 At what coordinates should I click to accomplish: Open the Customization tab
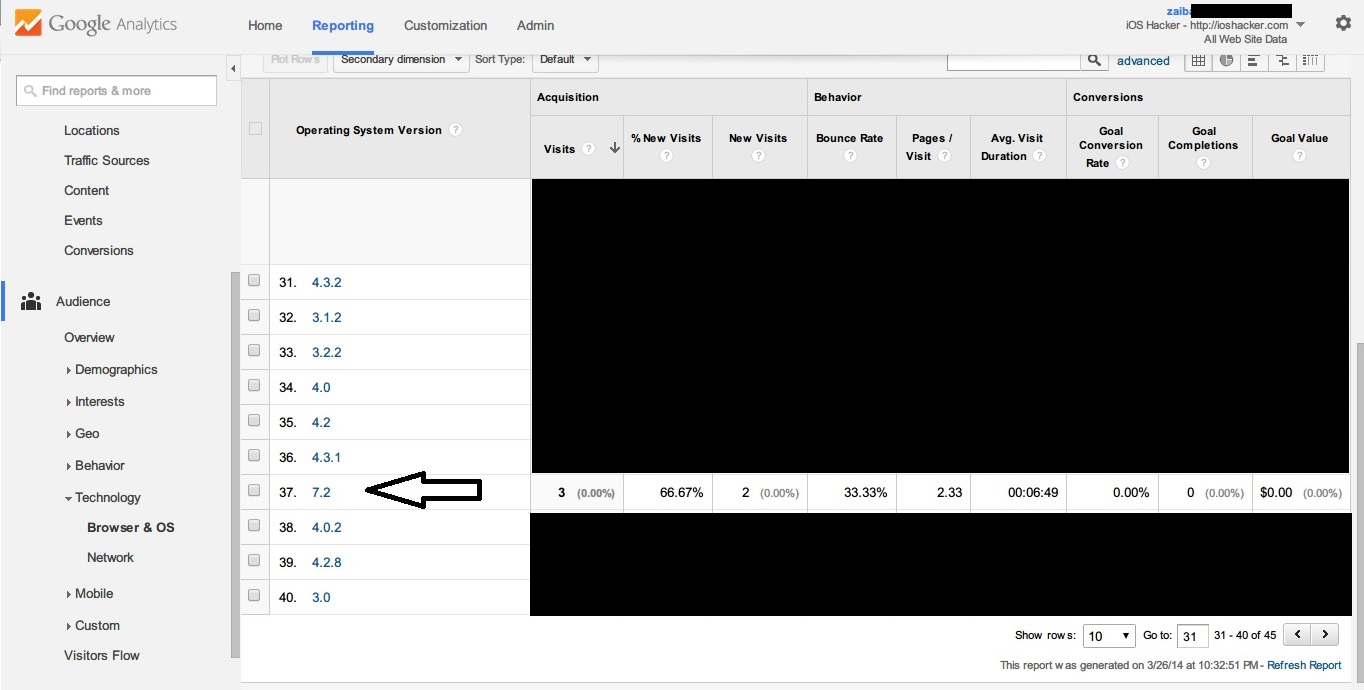pyautogui.click(x=446, y=25)
